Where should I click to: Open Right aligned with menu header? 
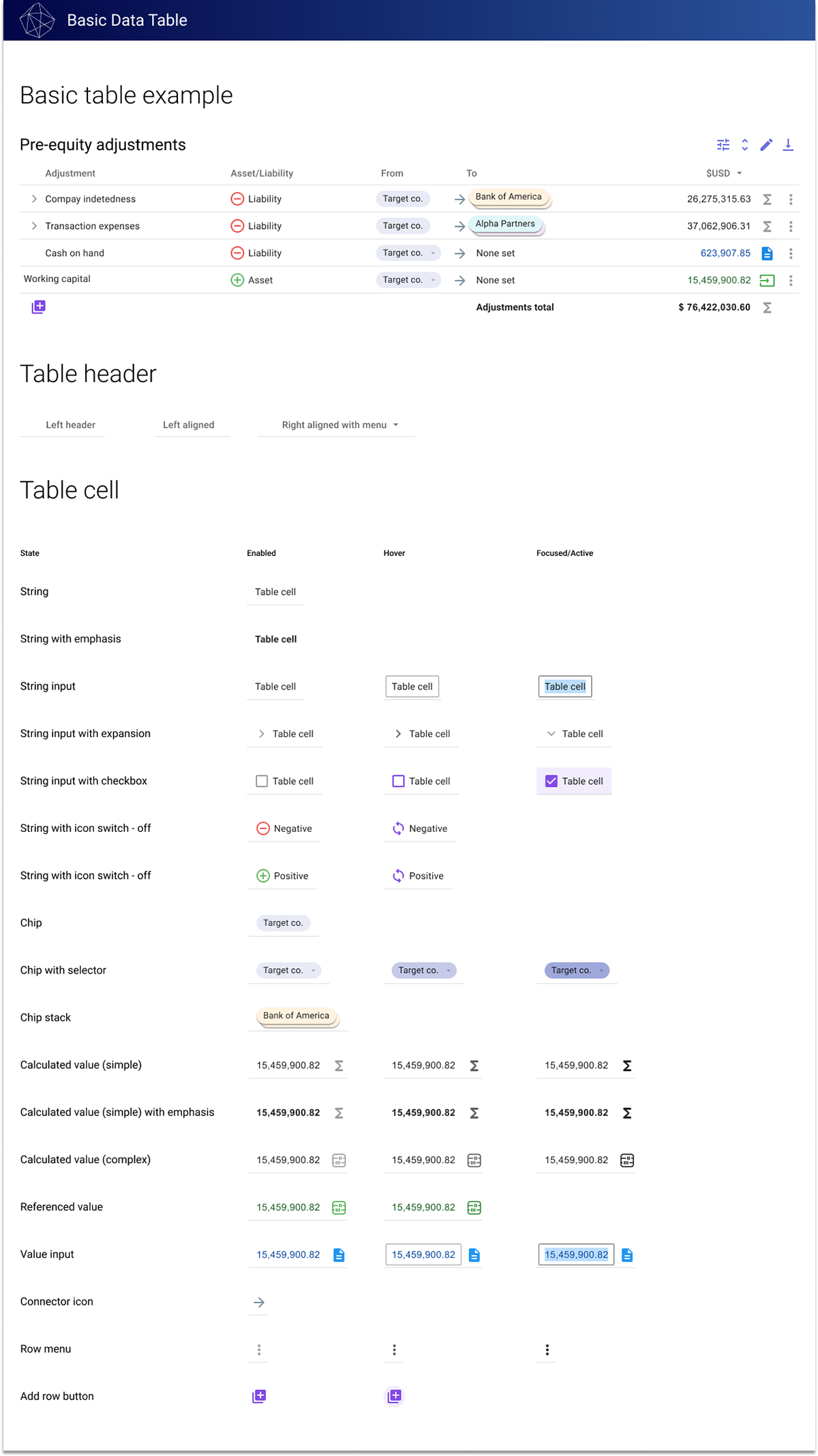(395, 425)
